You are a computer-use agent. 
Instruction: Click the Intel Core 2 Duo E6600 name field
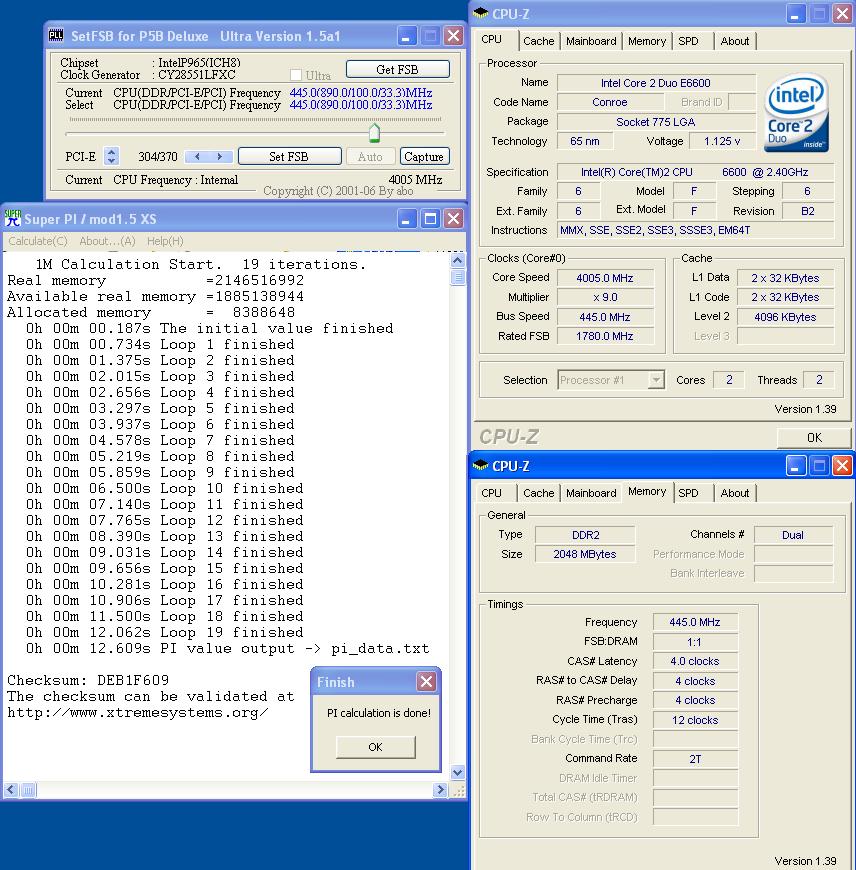point(656,83)
